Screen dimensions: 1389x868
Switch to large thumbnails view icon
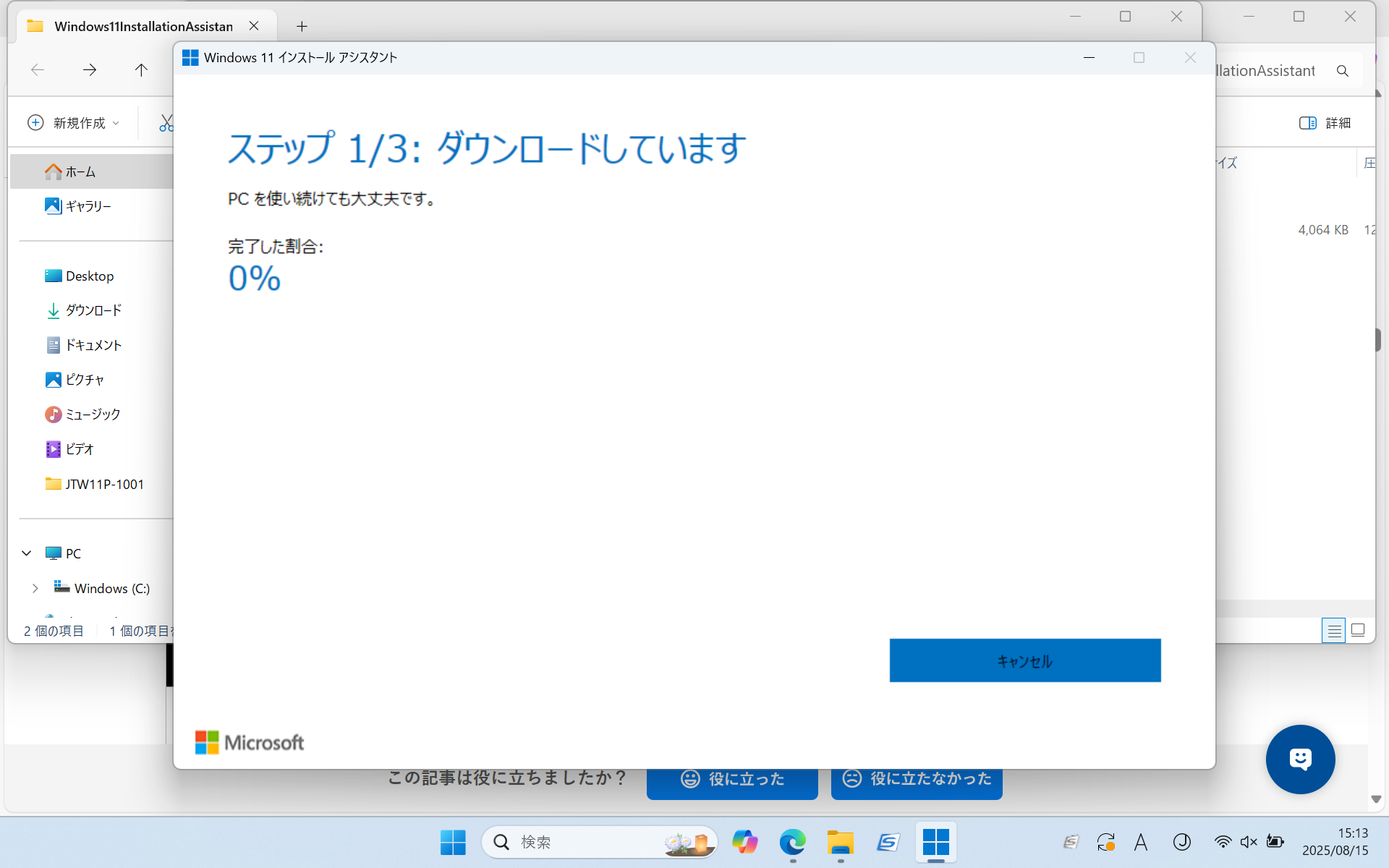(1358, 631)
